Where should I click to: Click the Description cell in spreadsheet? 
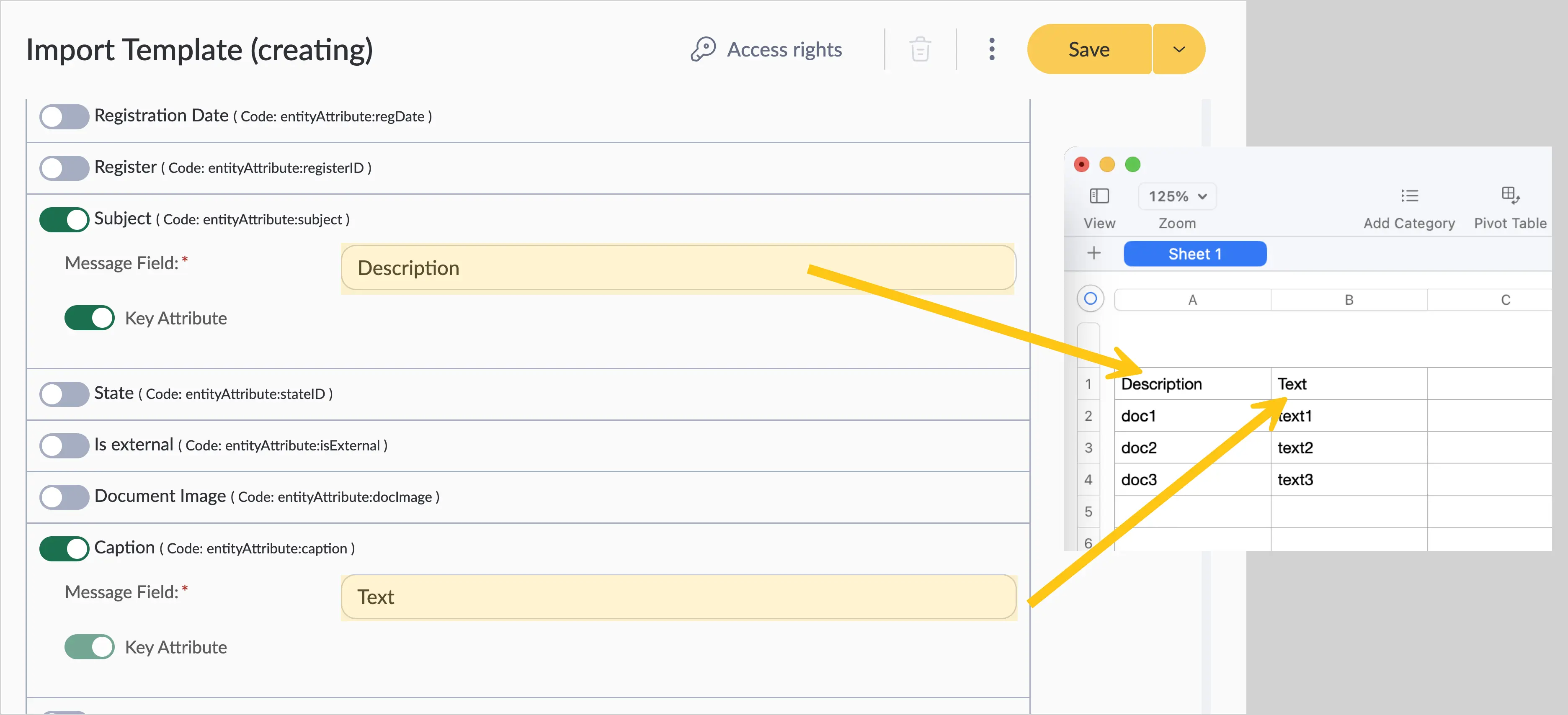[x=1192, y=384]
